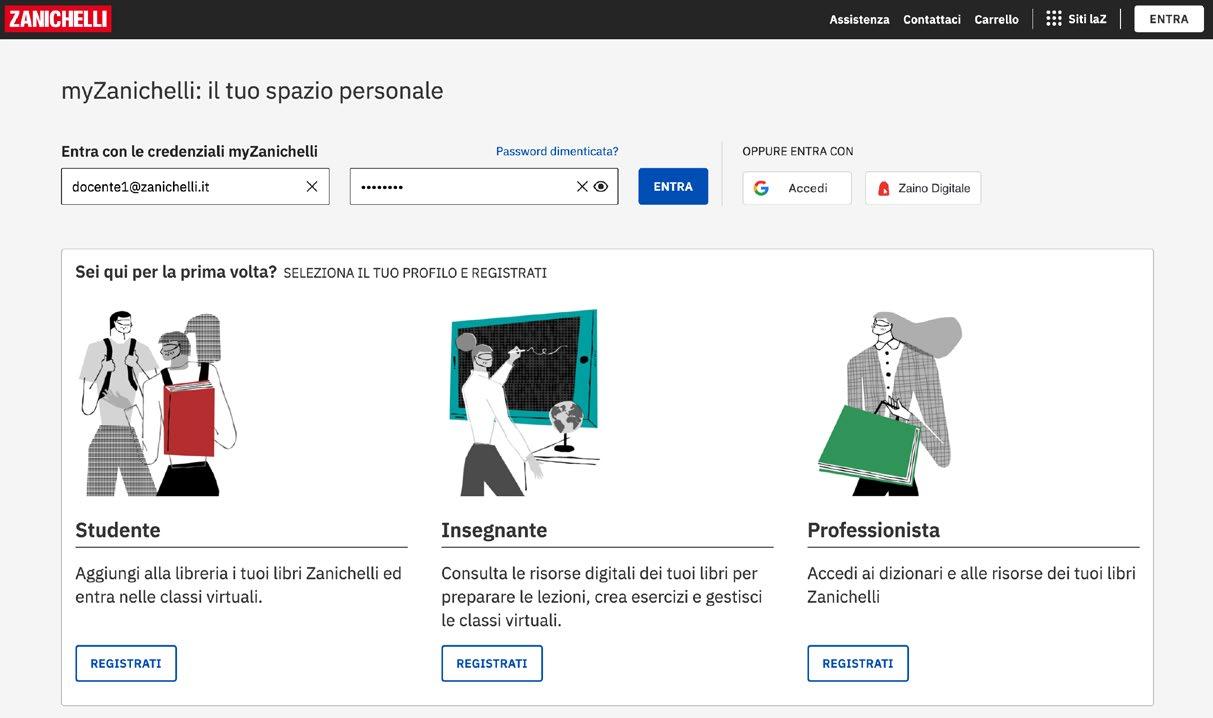Click the Google logo on Accedi button
The width and height of the screenshot is (1213, 718).
pos(761,188)
